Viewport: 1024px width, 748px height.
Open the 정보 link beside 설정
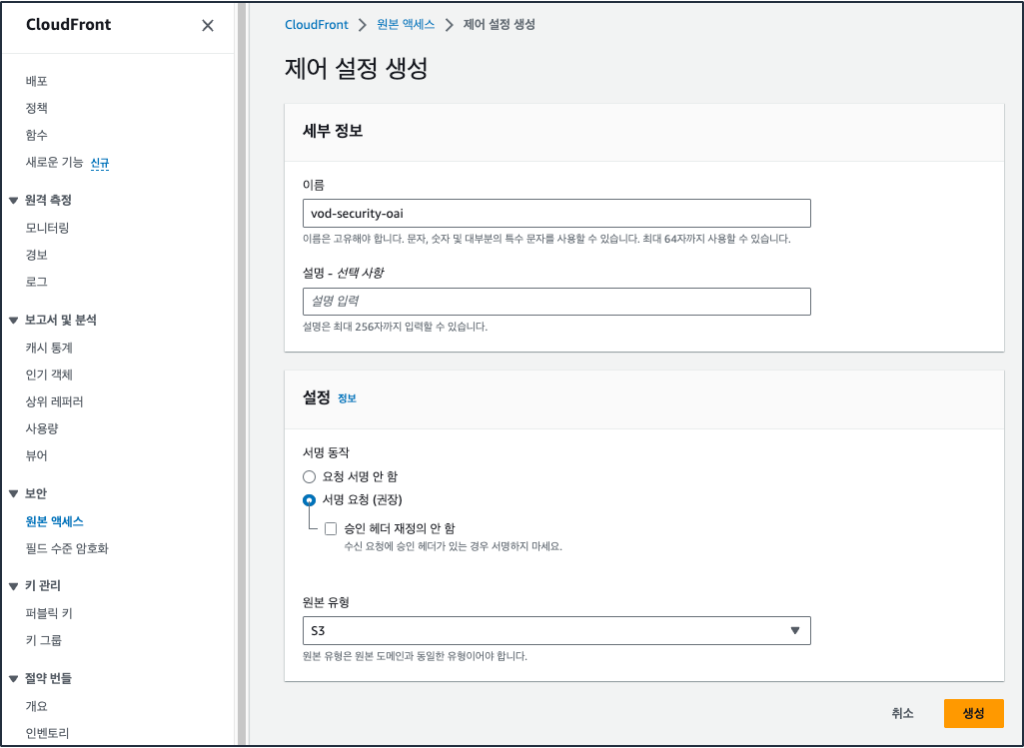coord(347,398)
